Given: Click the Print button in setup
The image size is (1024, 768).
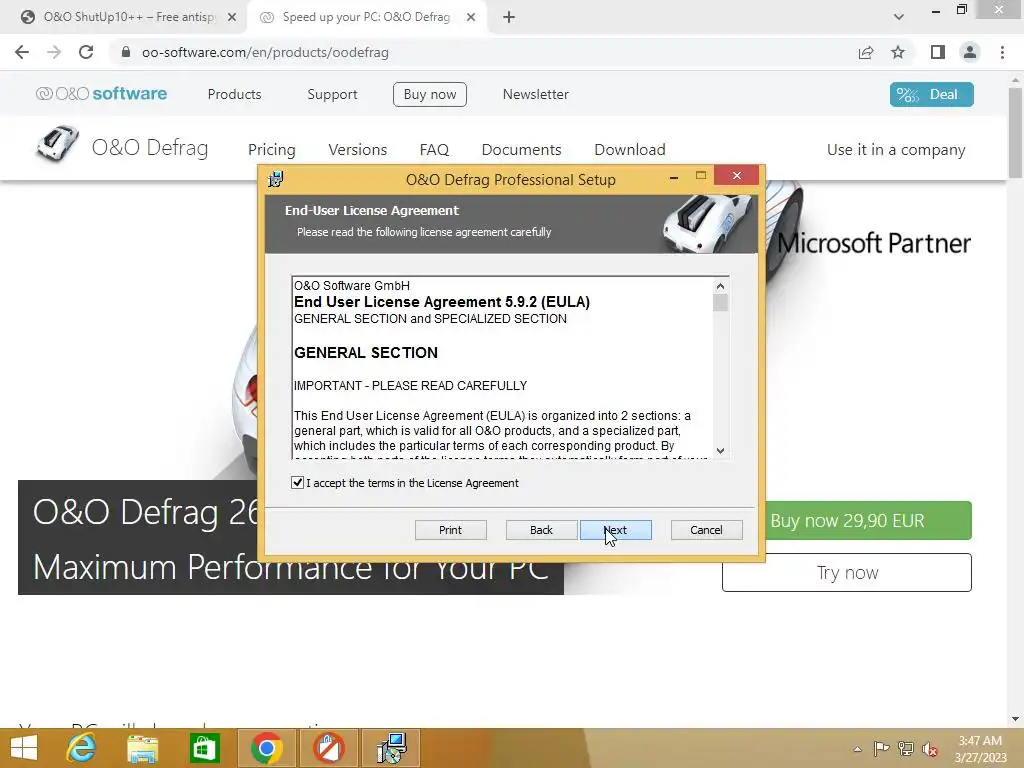Looking at the screenshot, I should [451, 530].
